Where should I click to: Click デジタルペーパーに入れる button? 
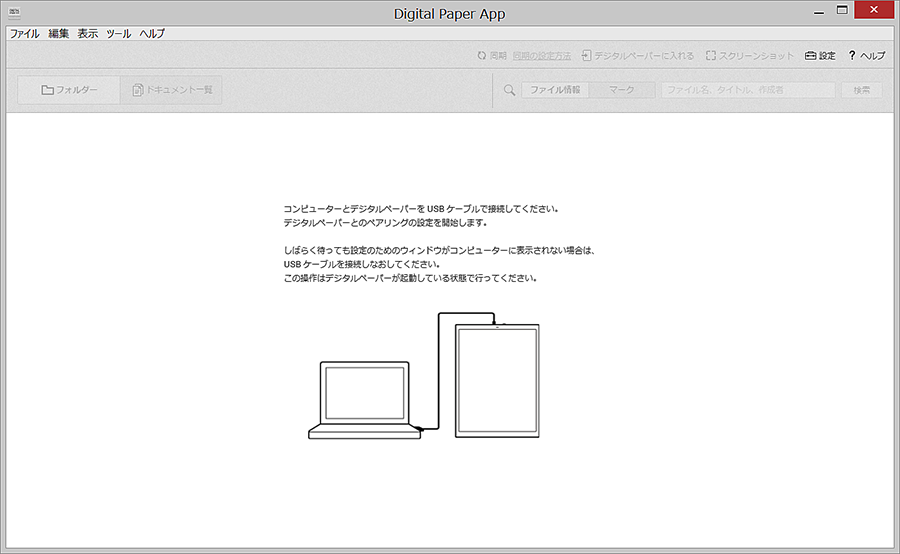[638, 56]
